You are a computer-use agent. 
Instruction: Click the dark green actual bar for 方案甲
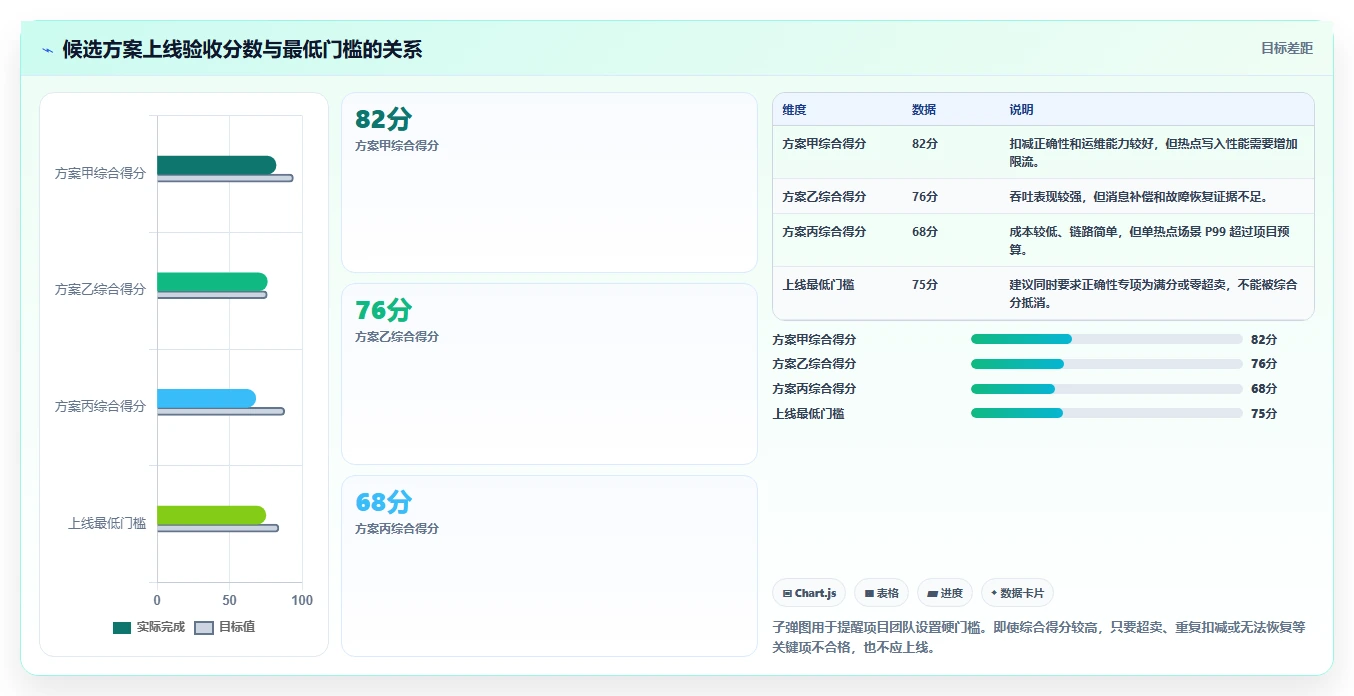pyautogui.click(x=217, y=165)
